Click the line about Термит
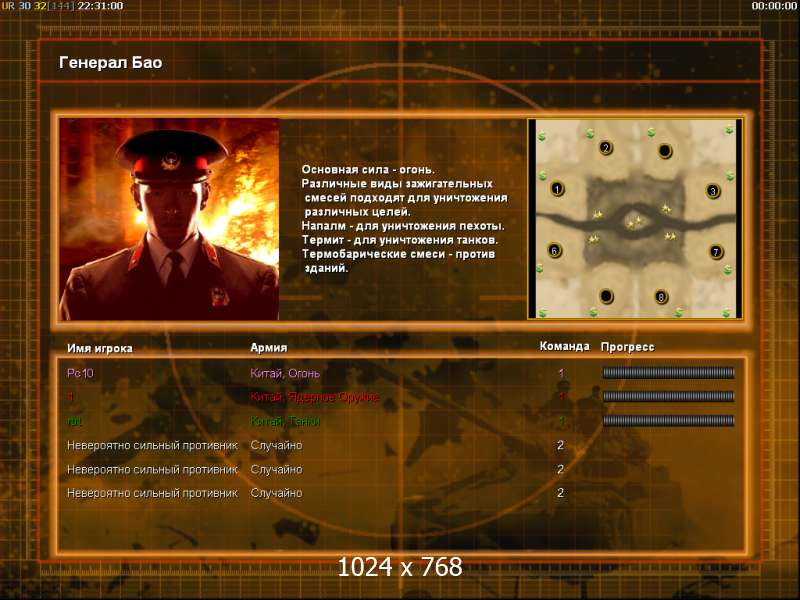Screen dimensions: 800x600 [400, 240]
